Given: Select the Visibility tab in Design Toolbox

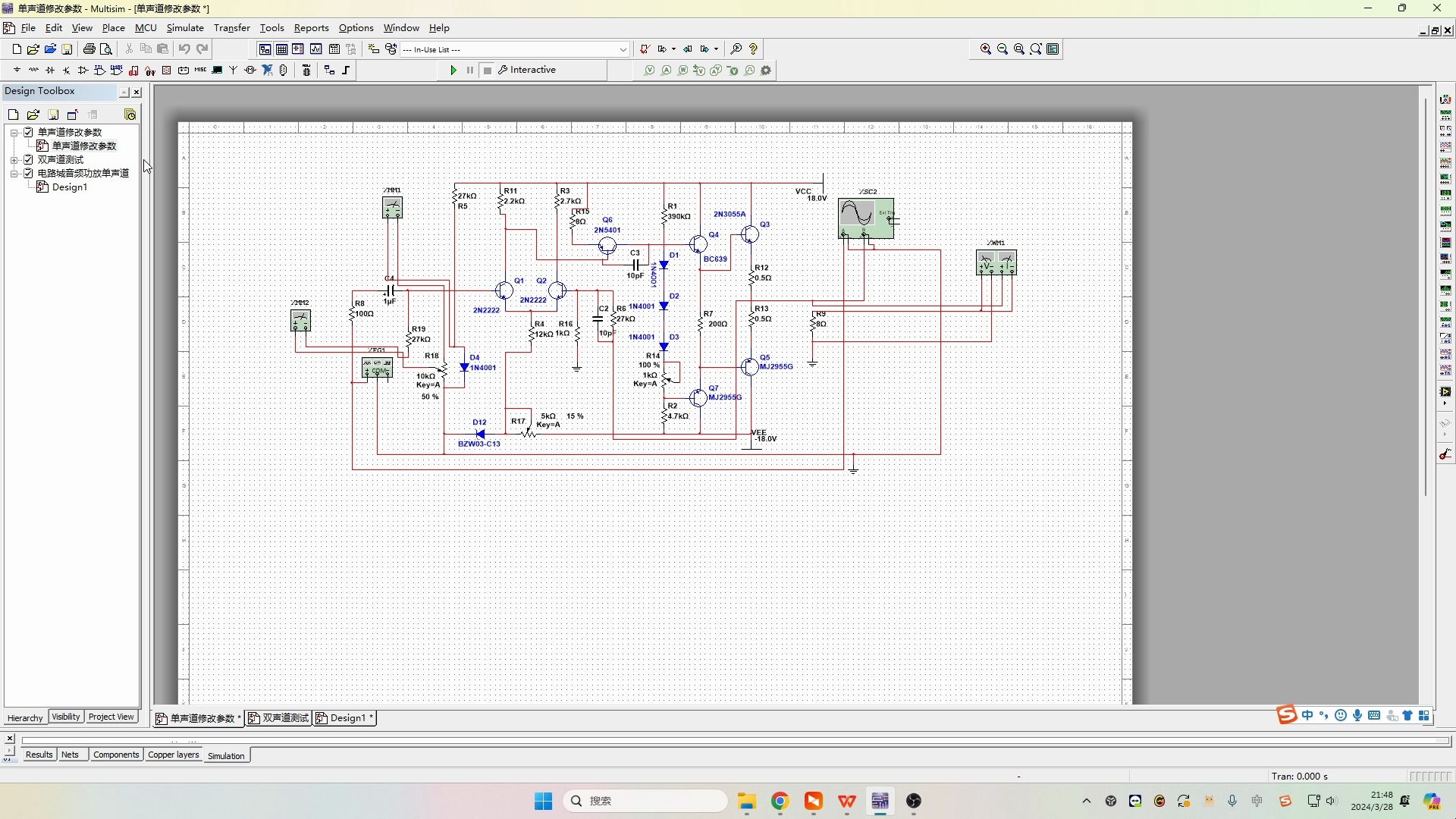Looking at the screenshot, I should [65, 717].
